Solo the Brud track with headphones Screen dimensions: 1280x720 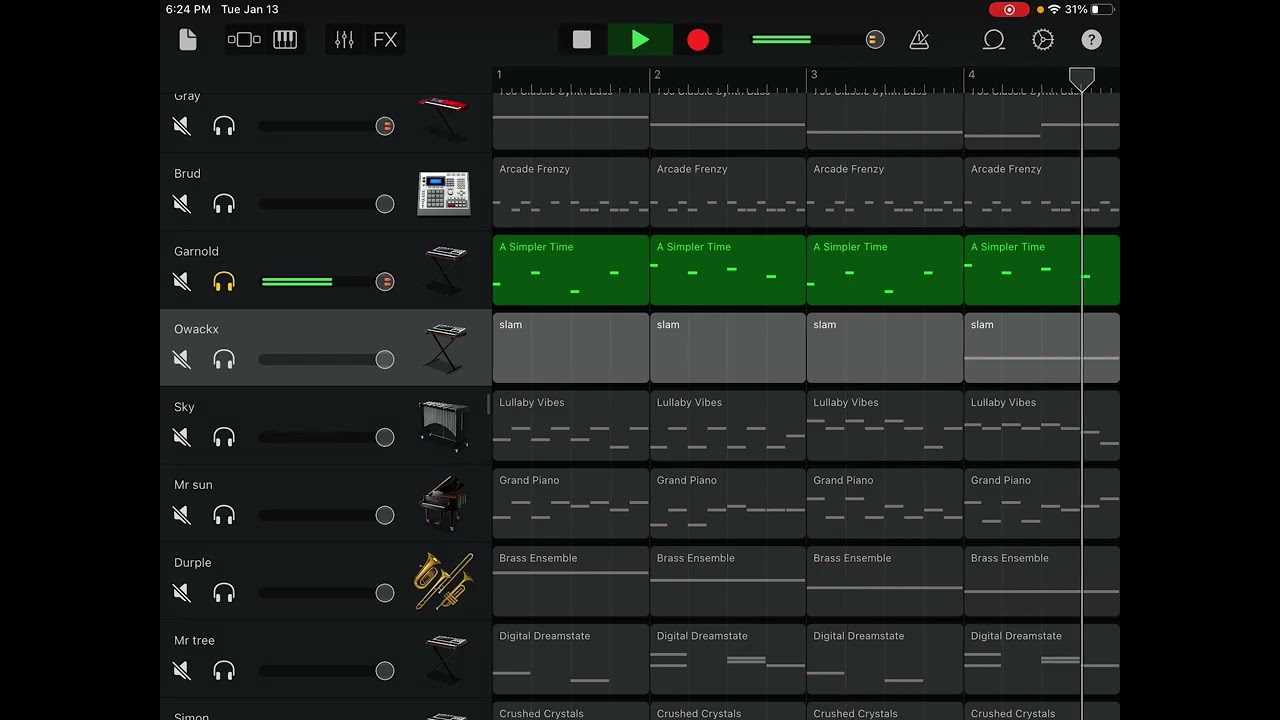click(224, 204)
